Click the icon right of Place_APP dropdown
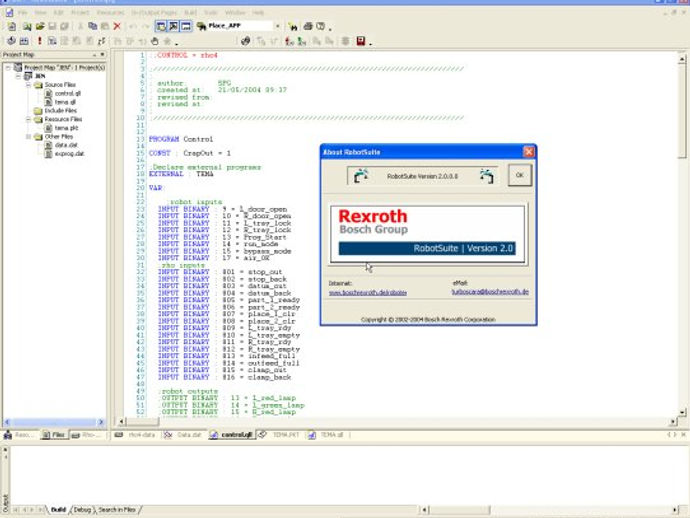The height and width of the screenshot is (518, 690). (x=293, y=26)
